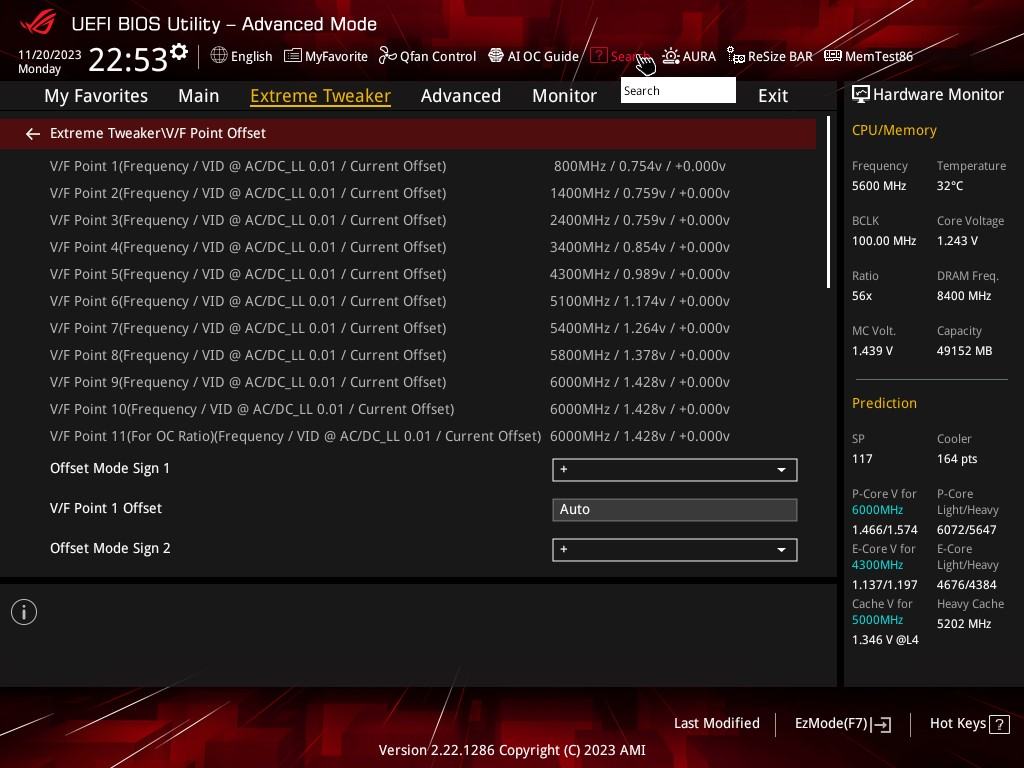Click the vertical scrollbar of settings list

(828, 202)
